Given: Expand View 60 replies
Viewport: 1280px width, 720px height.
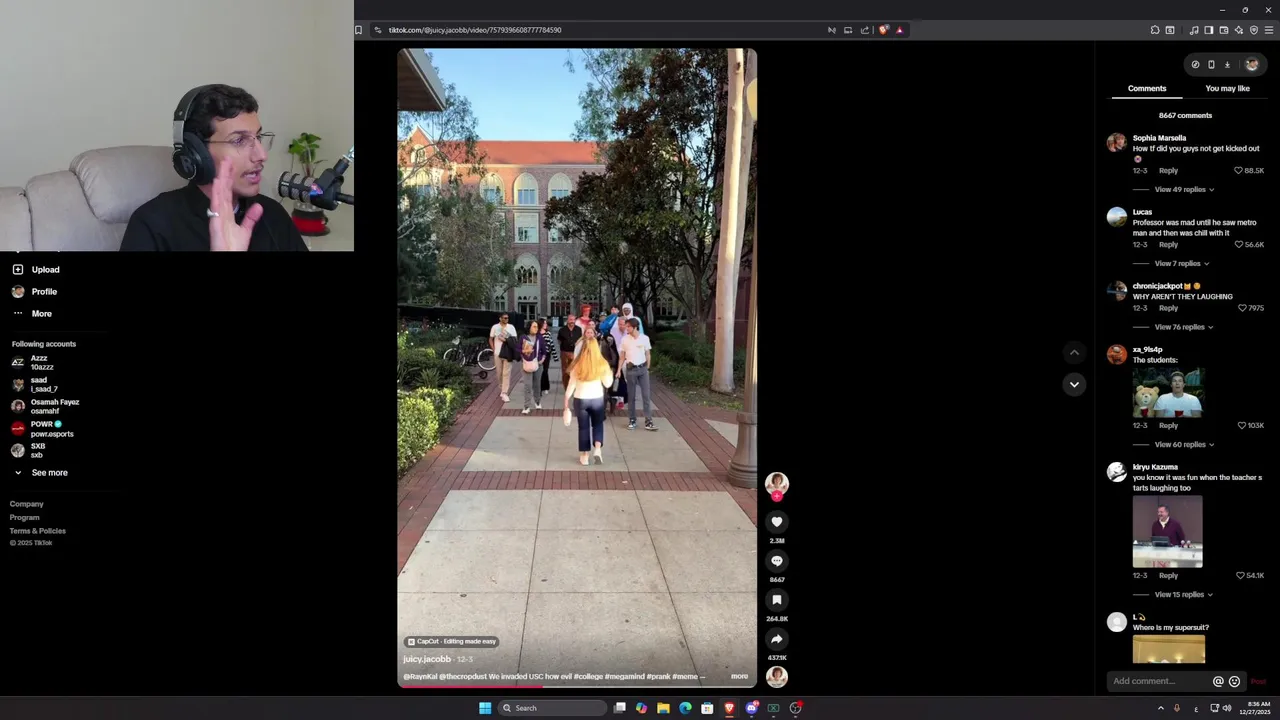Looking at the screenshot, I should (x=1184, y=445).
